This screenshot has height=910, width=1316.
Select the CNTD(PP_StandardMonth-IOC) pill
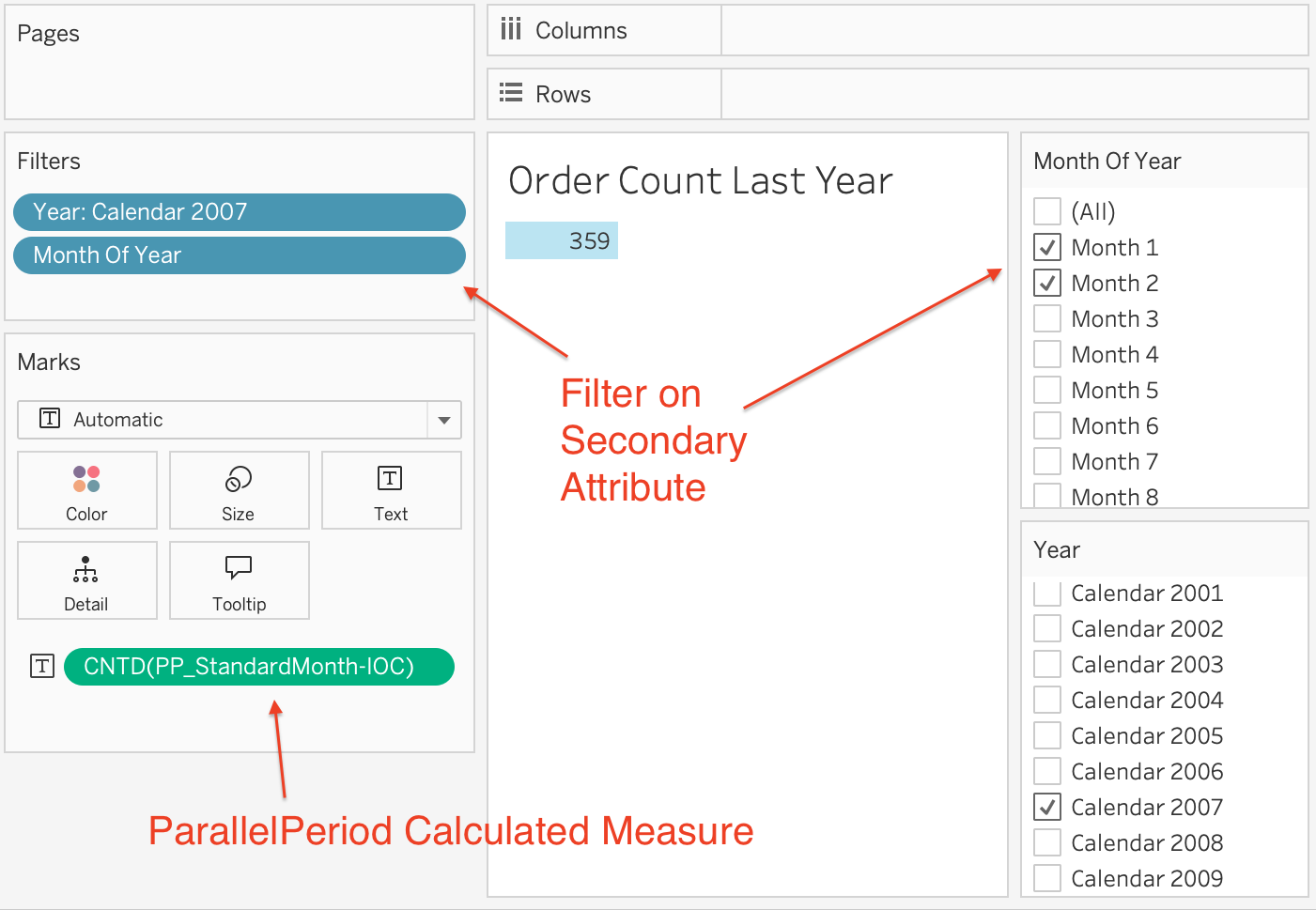tap(258, 667)
